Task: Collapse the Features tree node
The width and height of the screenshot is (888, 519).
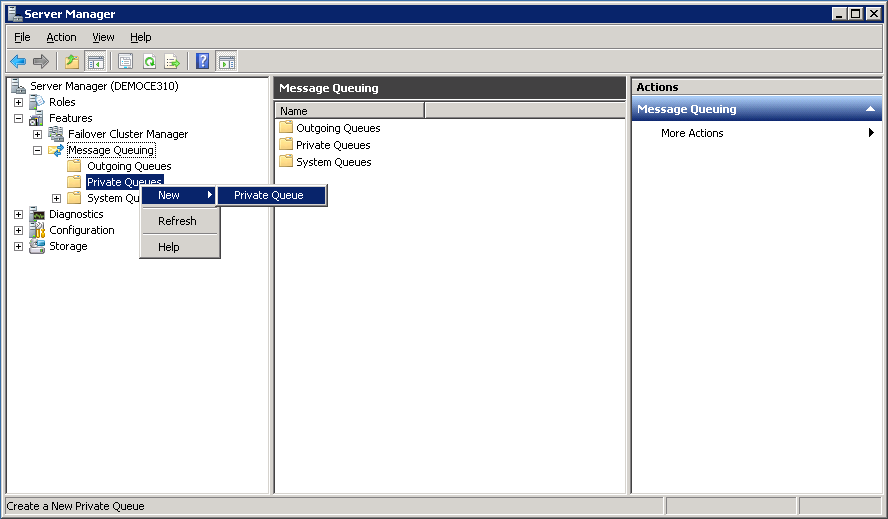Action: click(18, 118)
